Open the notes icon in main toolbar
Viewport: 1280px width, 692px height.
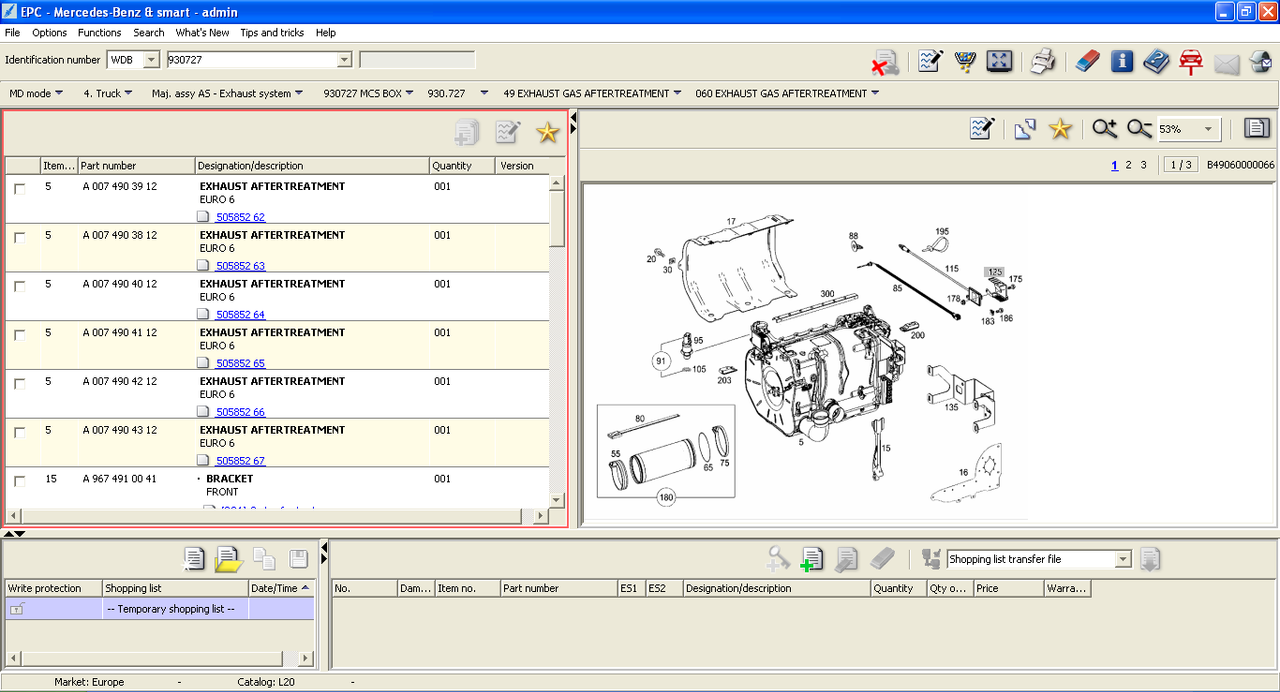(930, 62)
